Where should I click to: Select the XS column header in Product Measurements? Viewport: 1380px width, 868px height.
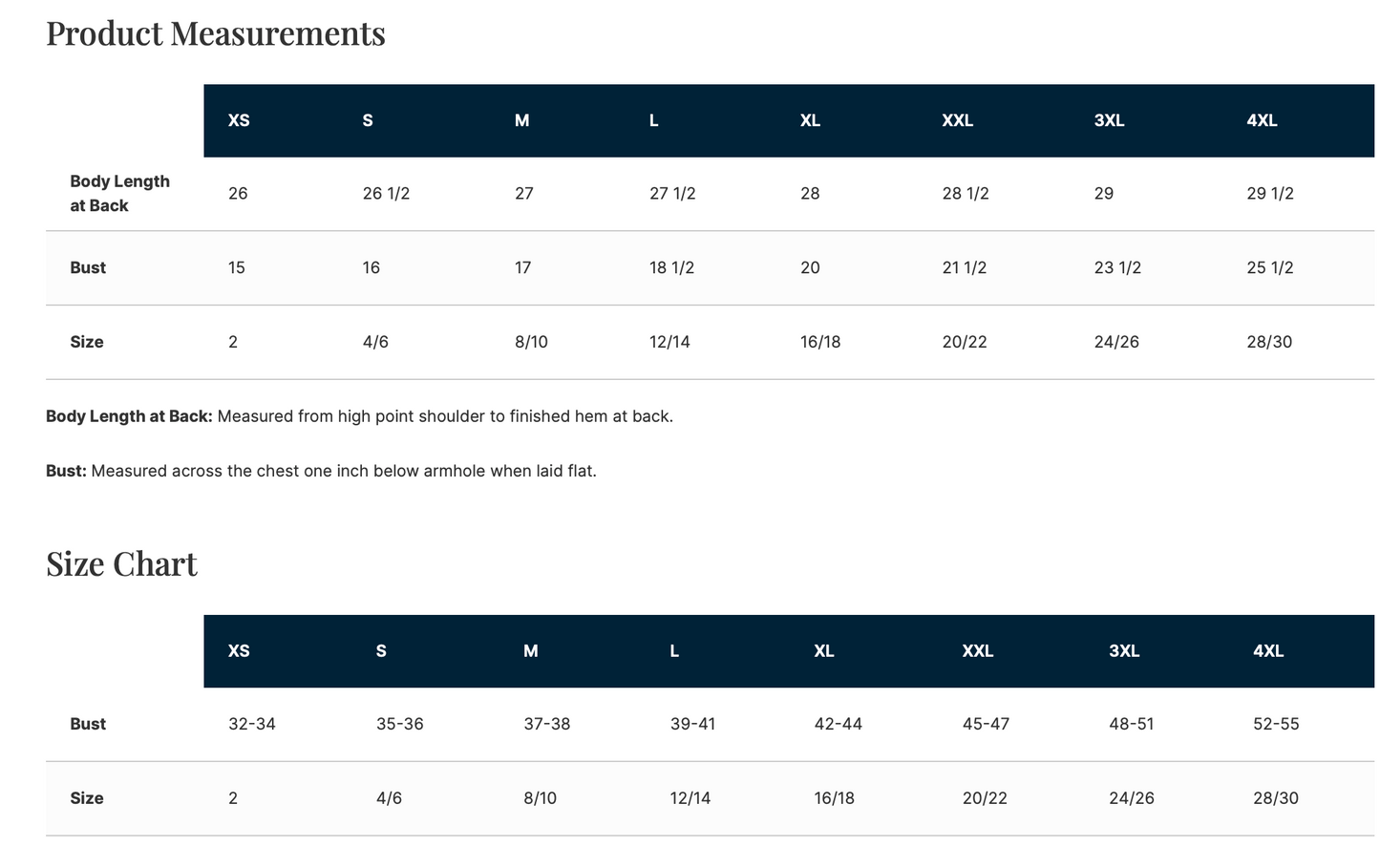click(x=239, y=120)
